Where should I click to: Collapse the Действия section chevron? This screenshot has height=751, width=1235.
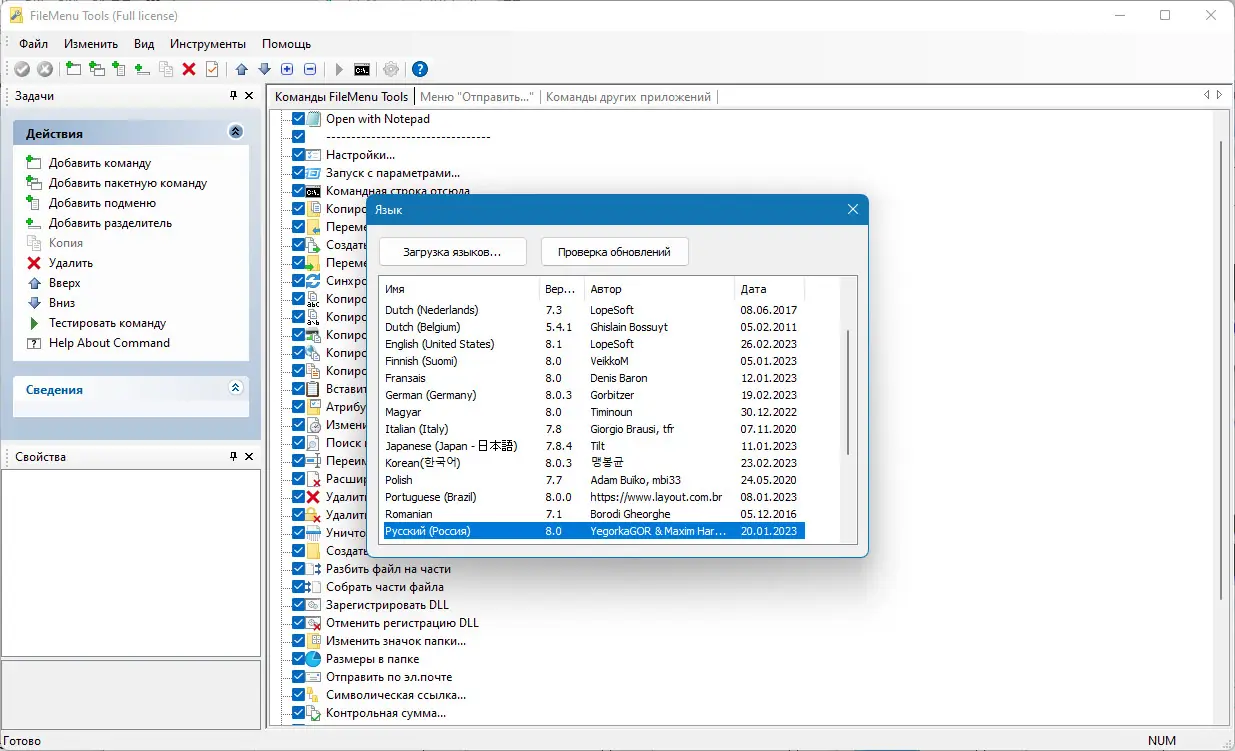[236, 132]
